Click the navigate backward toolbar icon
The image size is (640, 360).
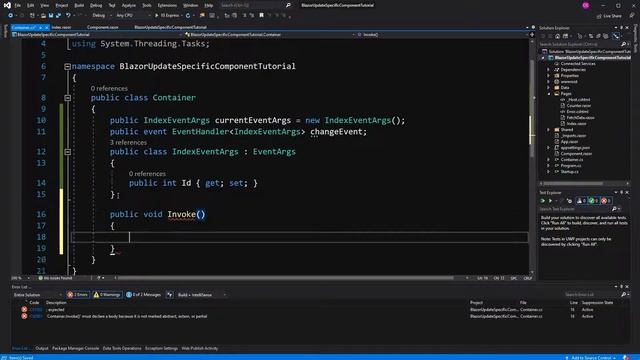pos(10,16)
